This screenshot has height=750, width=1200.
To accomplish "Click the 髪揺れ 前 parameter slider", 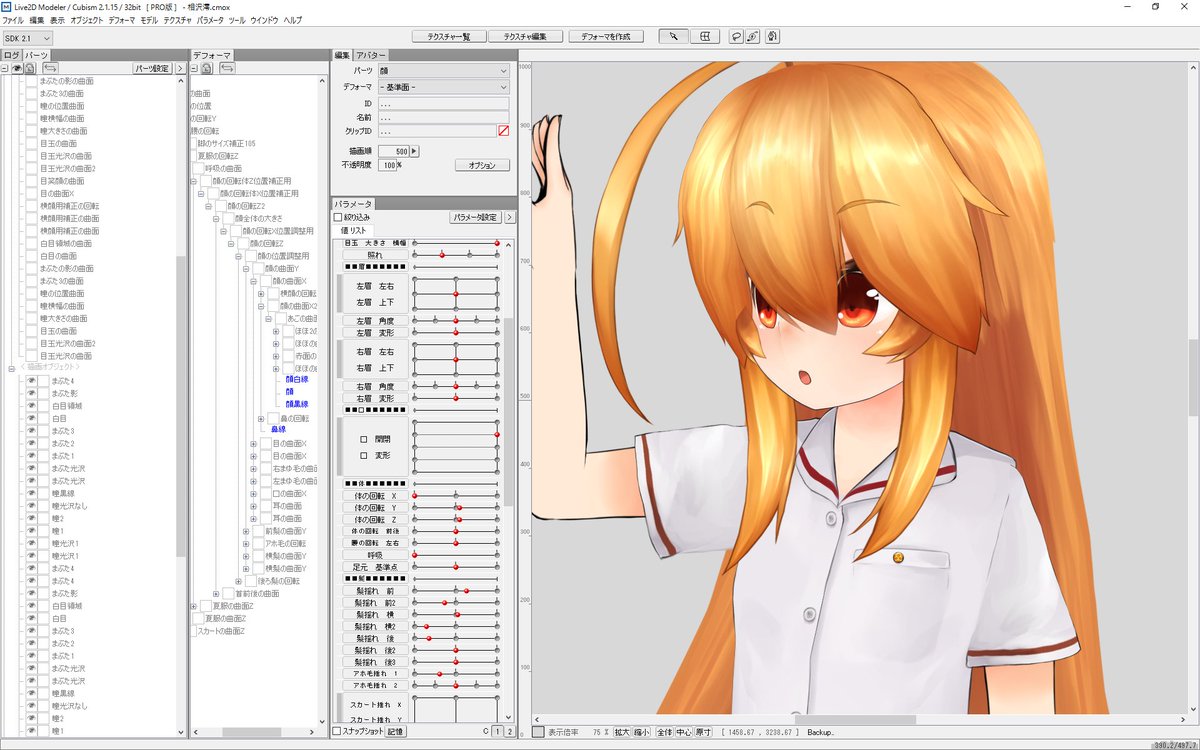I will (x=456, y=591).
